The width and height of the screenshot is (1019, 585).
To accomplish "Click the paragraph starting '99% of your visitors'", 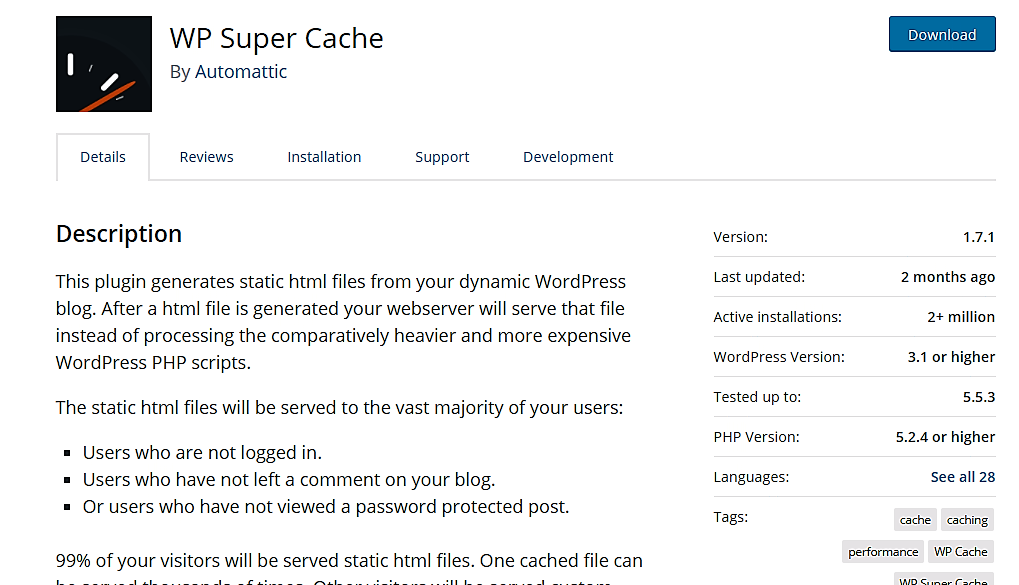I will tap(349, 567).
